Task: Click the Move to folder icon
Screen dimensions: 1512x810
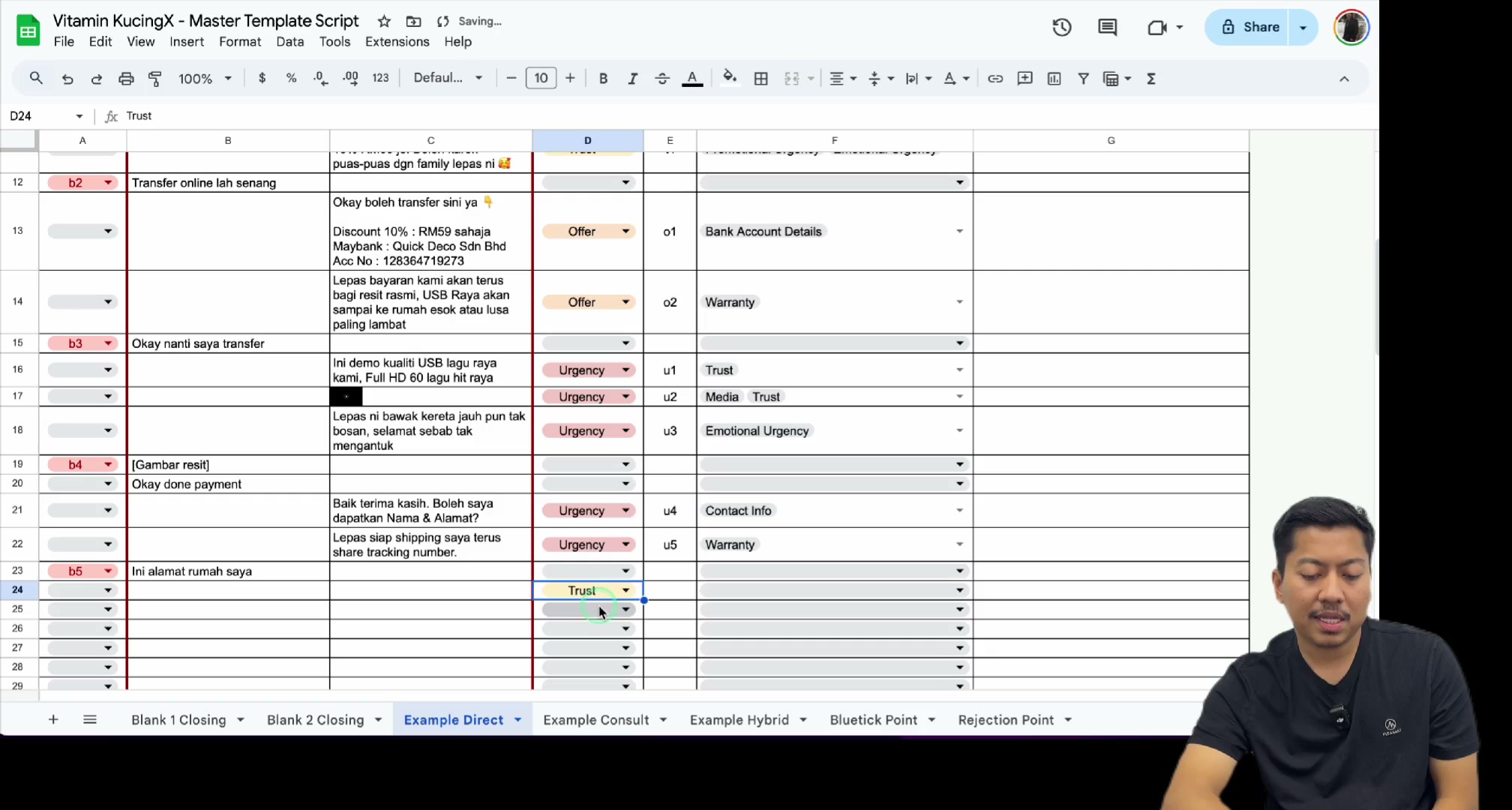Action: [x=413, y=21]
